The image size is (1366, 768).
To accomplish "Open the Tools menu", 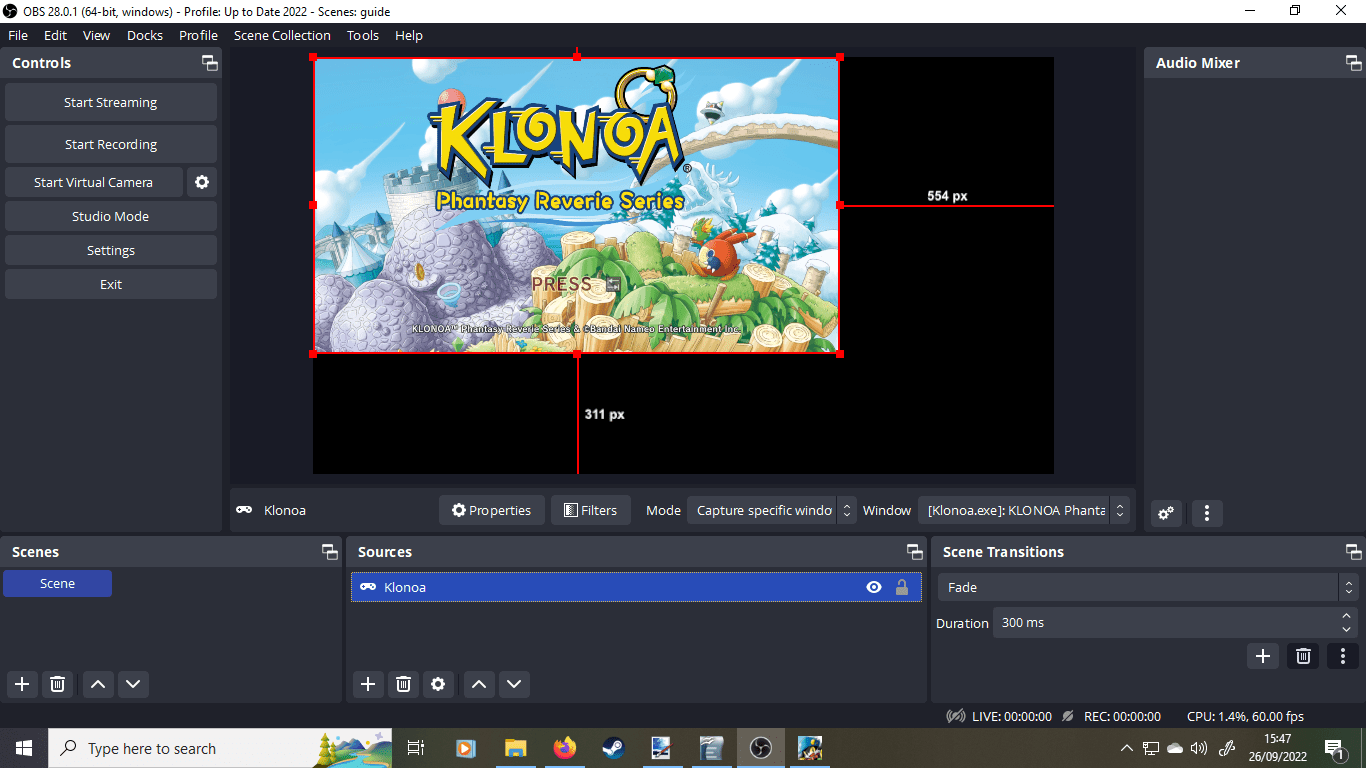I will click(363, 35).
